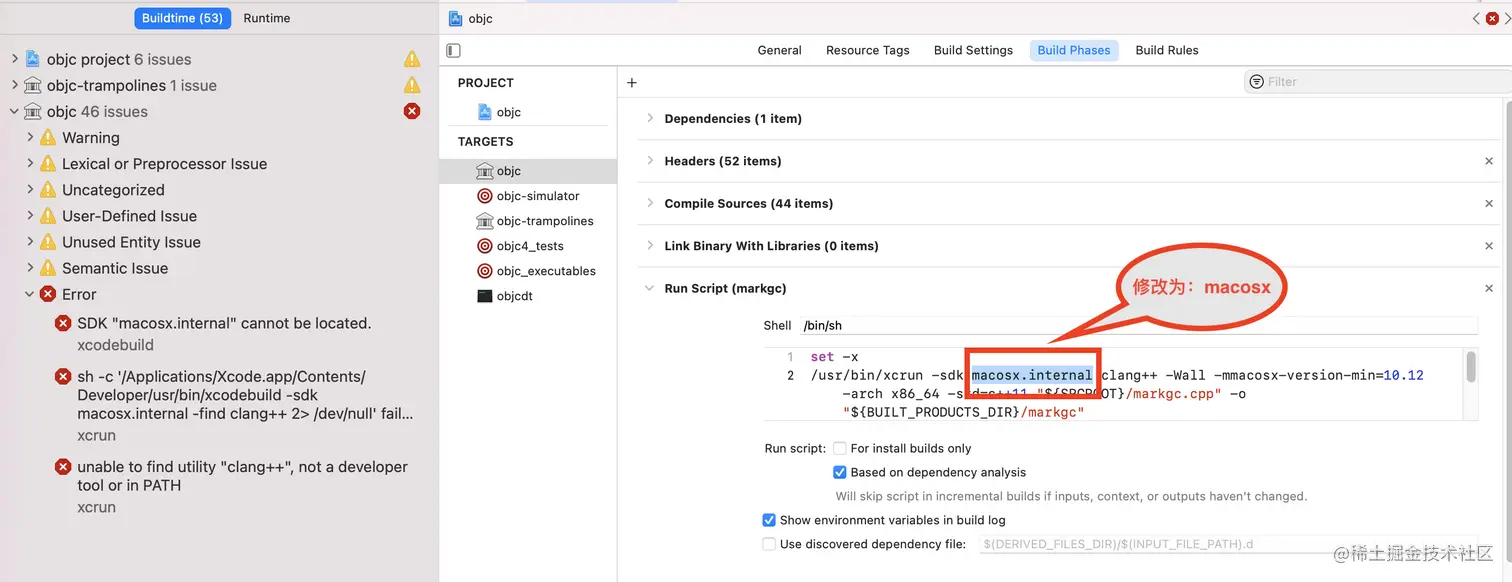Screen dimensions: 1512x582
Task: Expand the User-Defined Issue group
Action: coord(31,215)
